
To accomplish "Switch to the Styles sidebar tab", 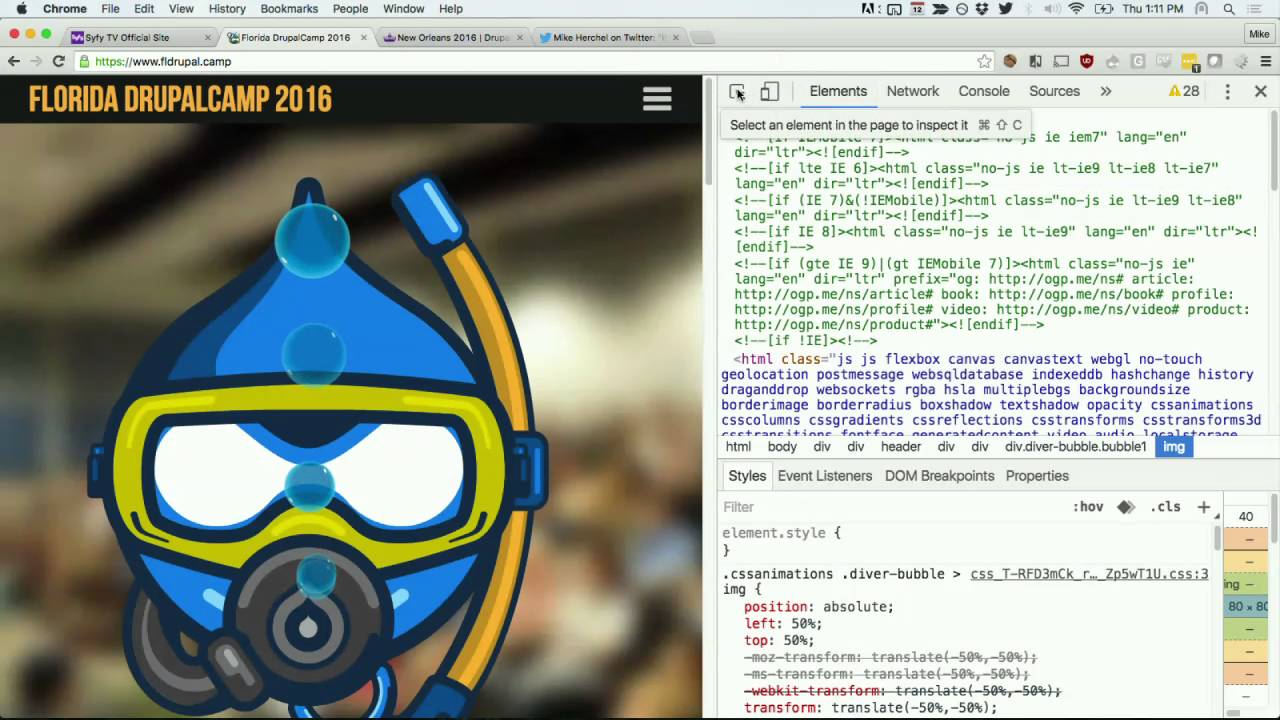I will click(747, 476).
